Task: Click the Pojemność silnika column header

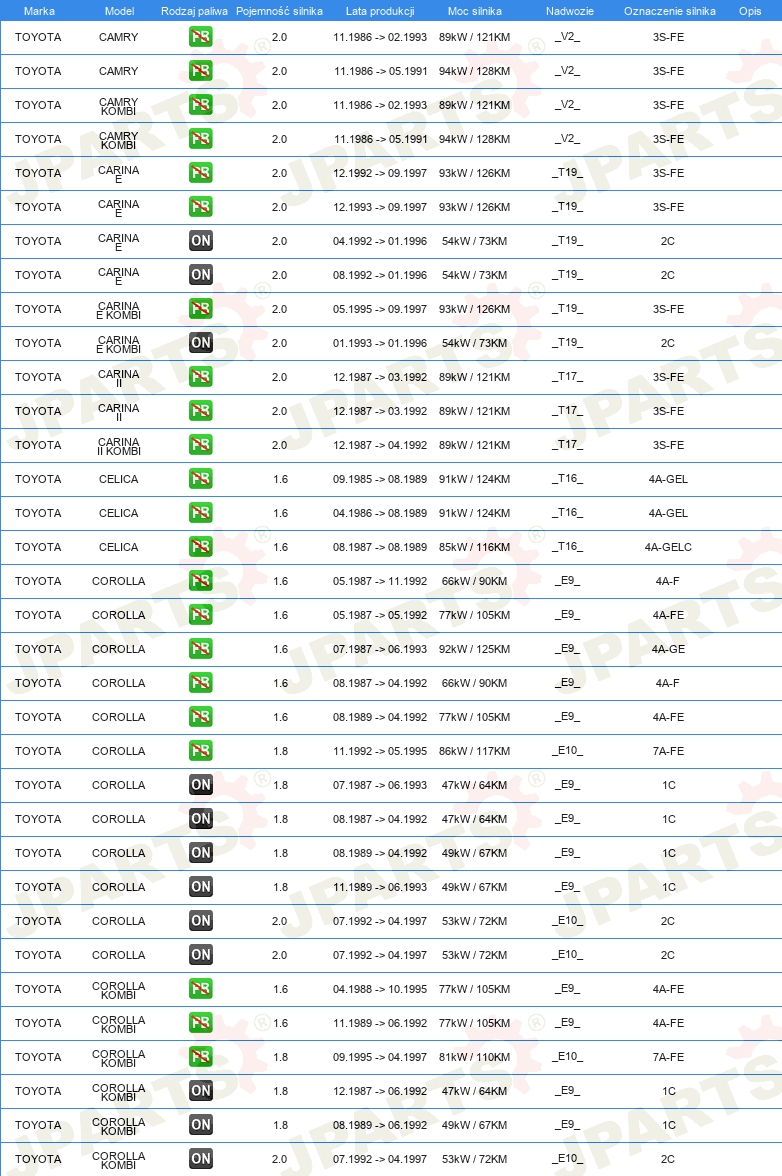Action: point(279,11)
